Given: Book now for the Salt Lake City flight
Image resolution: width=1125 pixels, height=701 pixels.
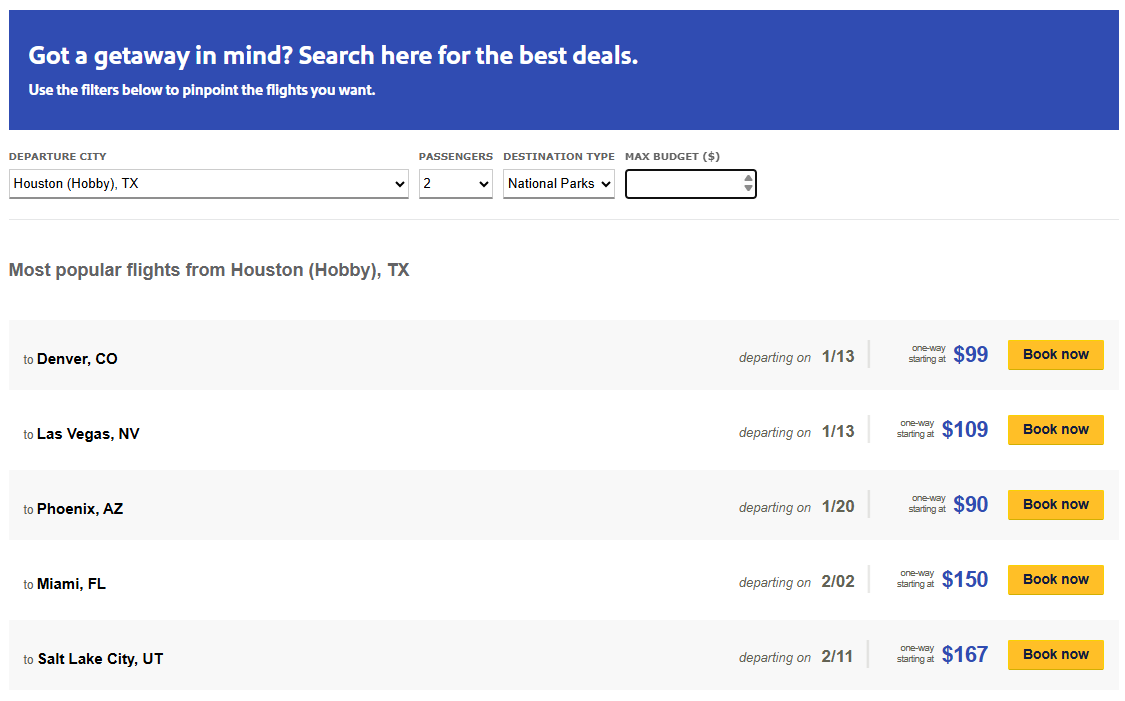Looking at the screenshot, I should (1055, 654).
